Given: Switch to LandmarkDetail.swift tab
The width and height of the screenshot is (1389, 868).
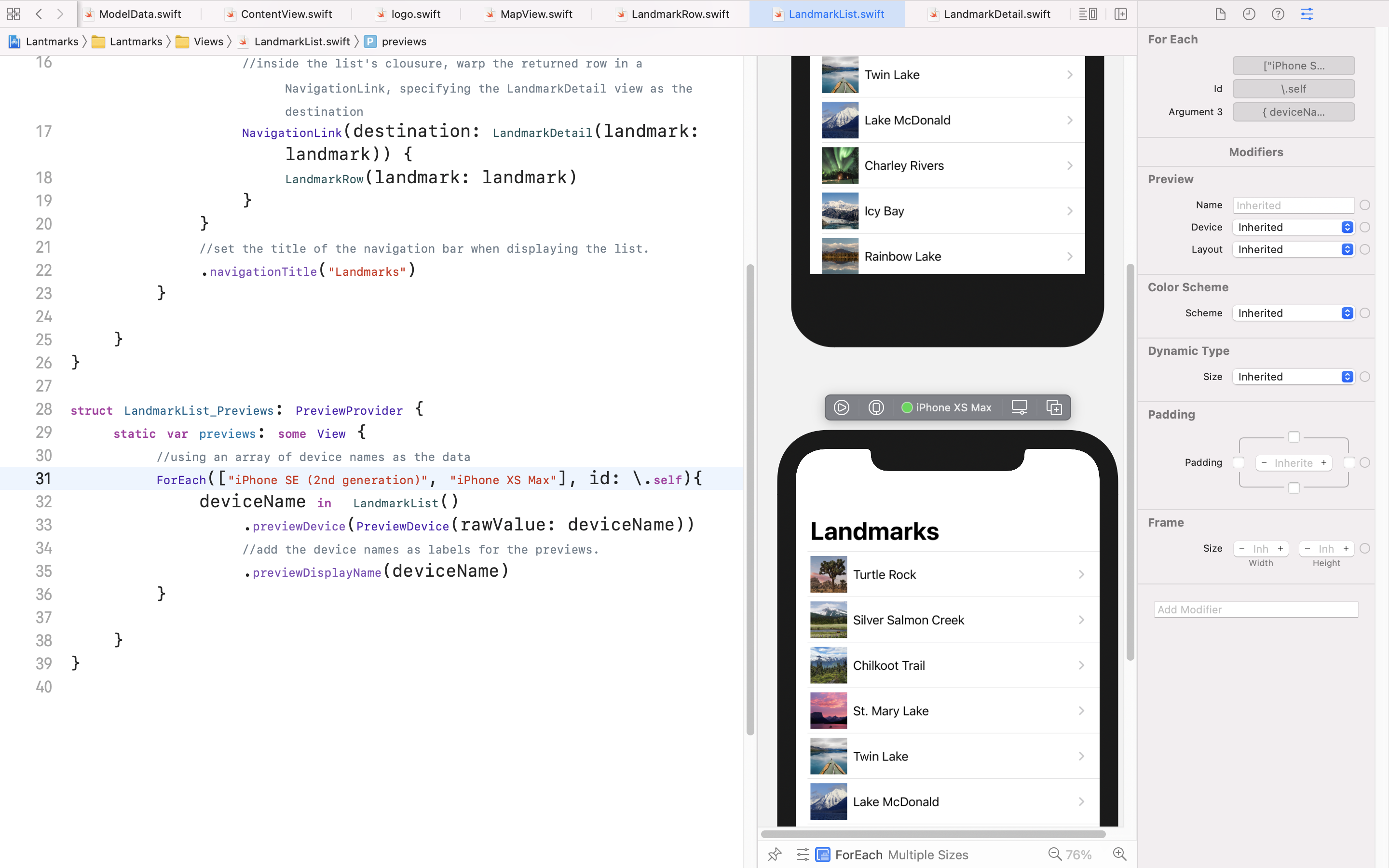Looking at the screenshot, I should 996,14.
